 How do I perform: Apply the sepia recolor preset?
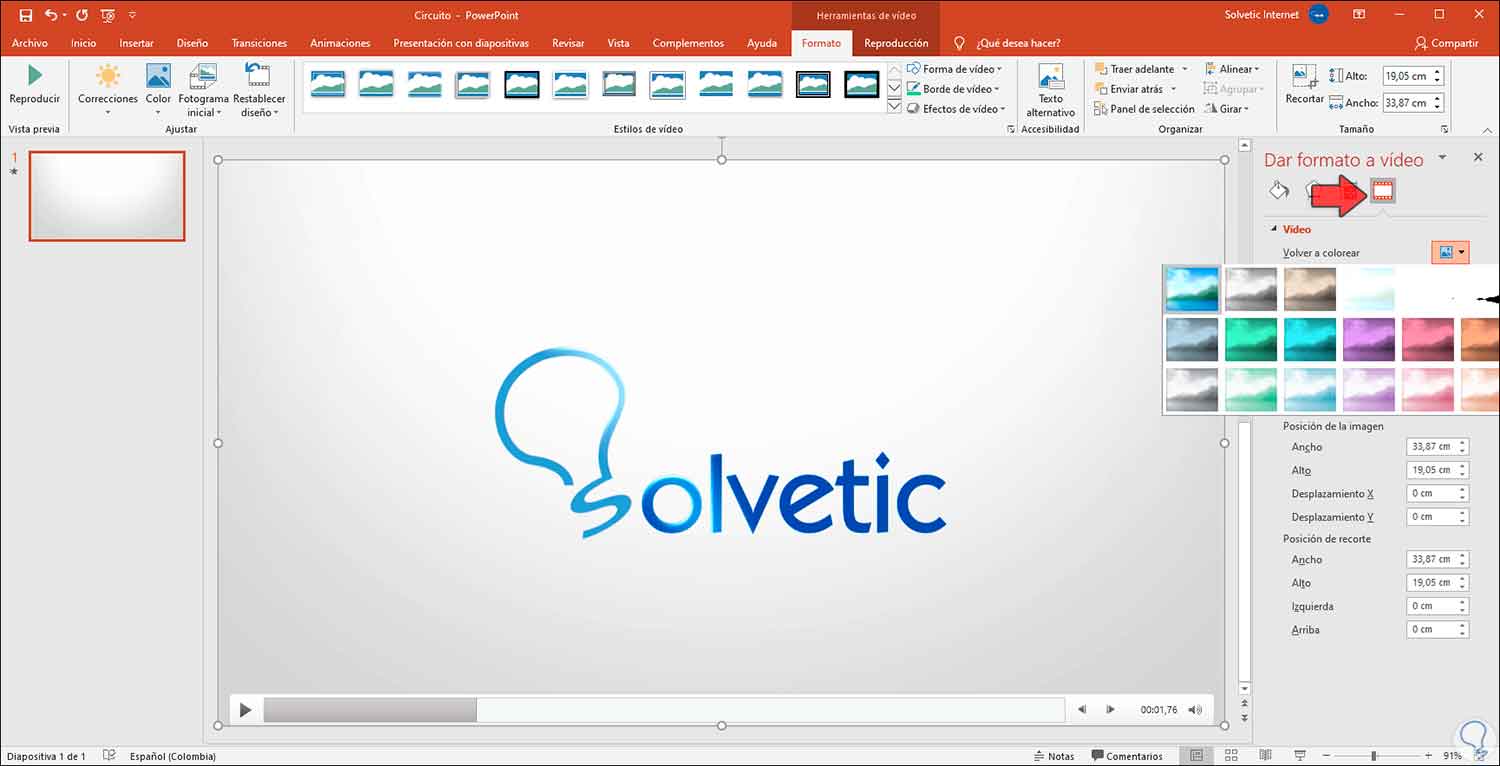(x=1310, y=289)
